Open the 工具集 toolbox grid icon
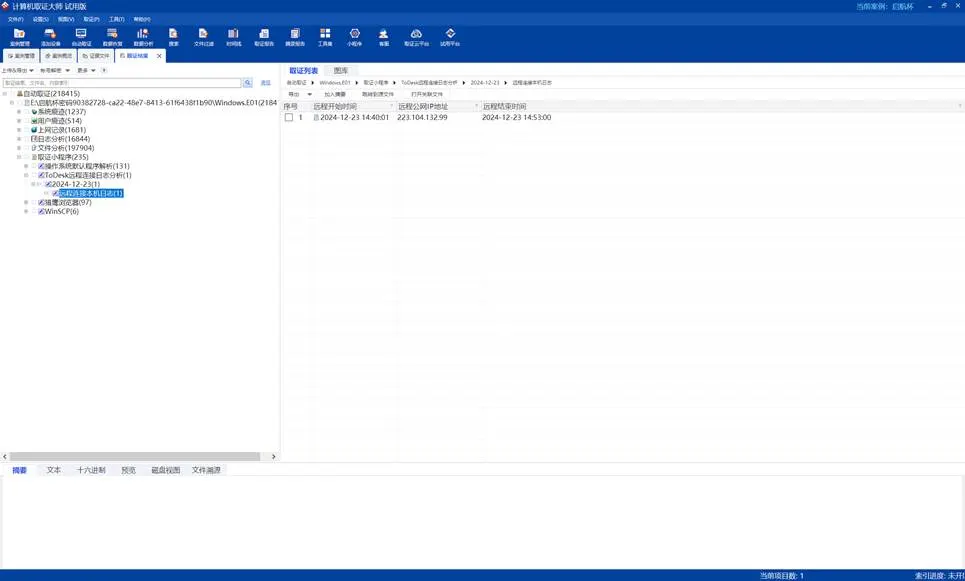 click(325, 37)
